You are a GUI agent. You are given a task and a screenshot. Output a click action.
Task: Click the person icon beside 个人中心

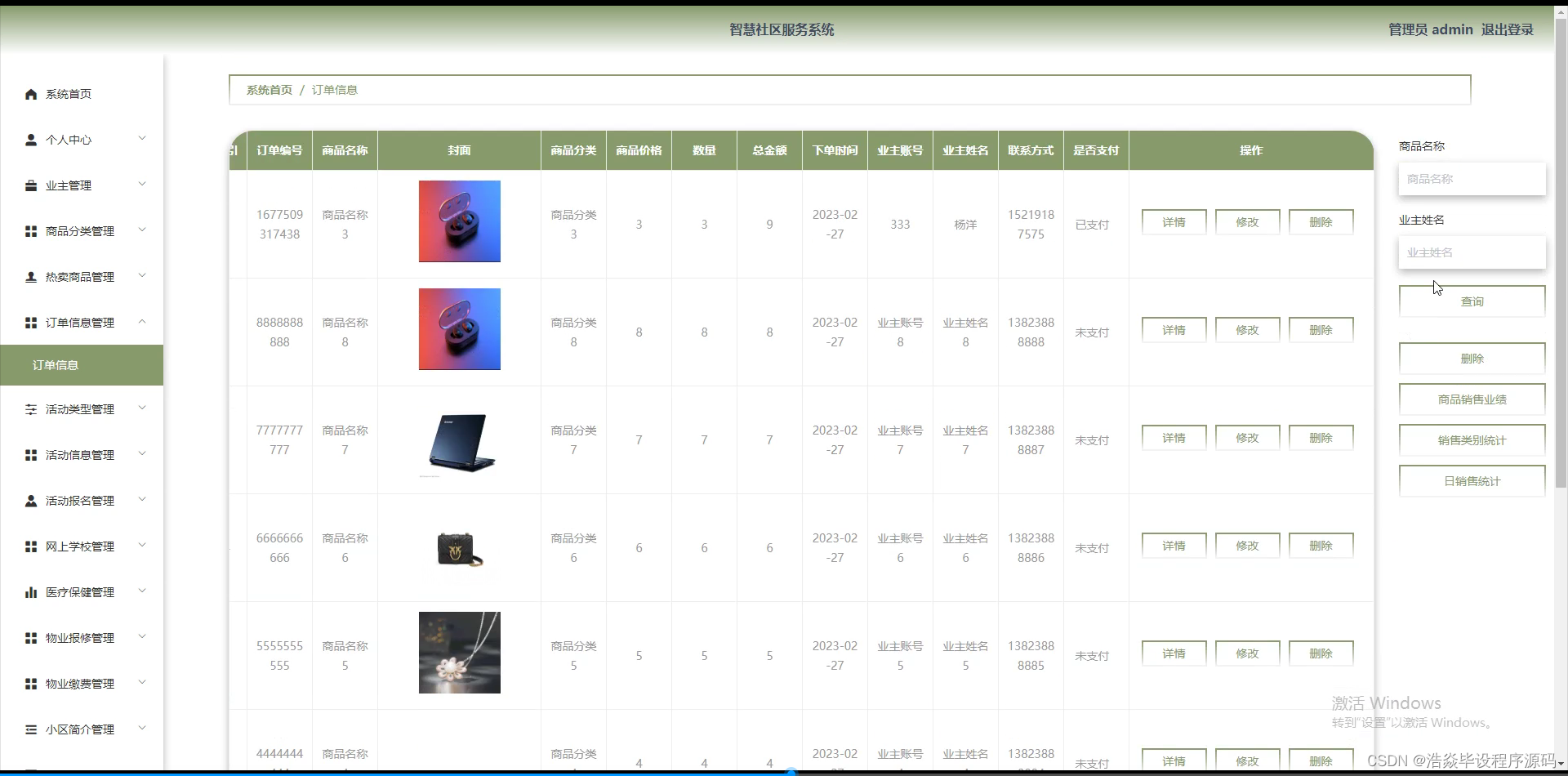pyautogui.click(x=31, y=140)
